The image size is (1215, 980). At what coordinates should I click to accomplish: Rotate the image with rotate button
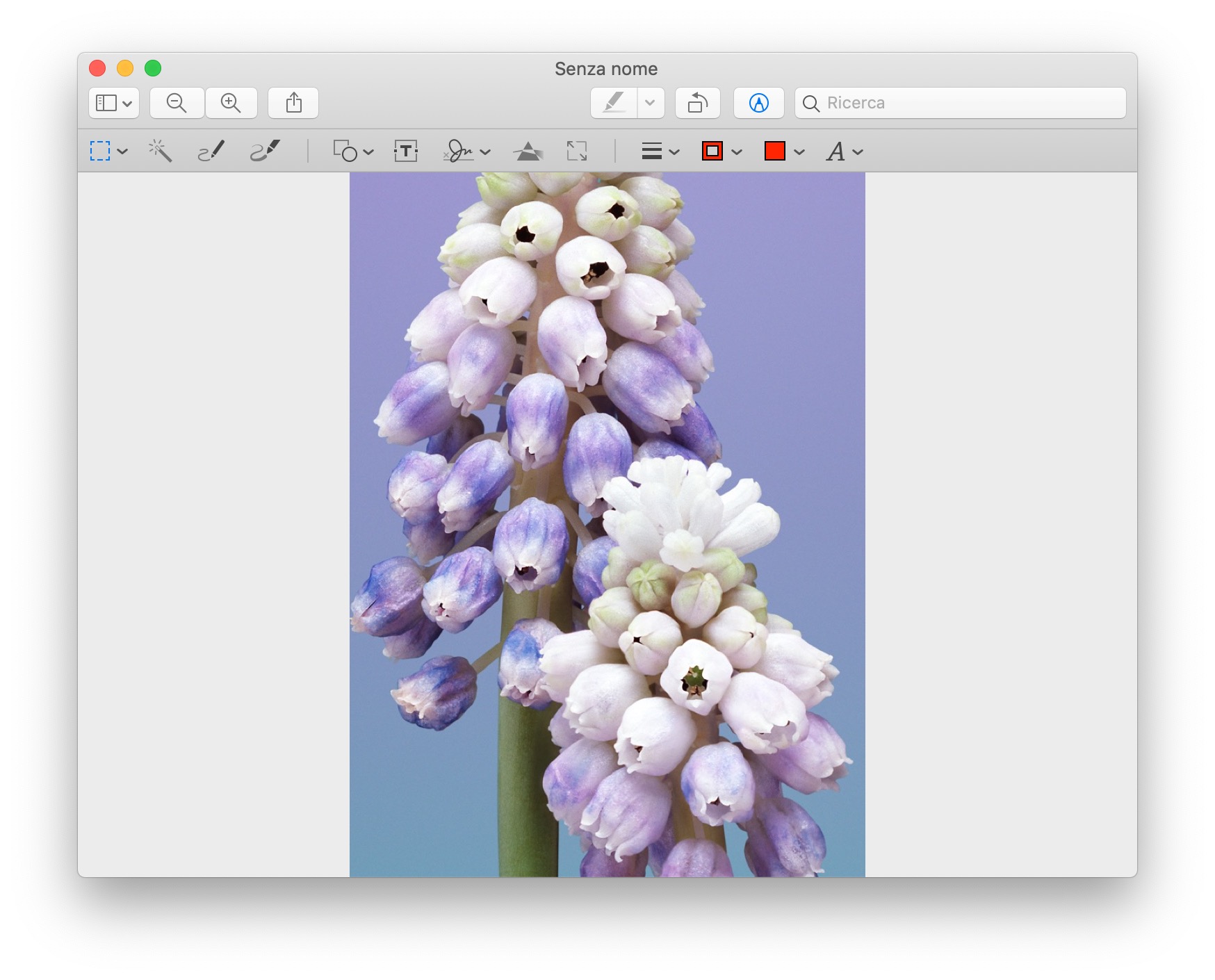(697, 103)
